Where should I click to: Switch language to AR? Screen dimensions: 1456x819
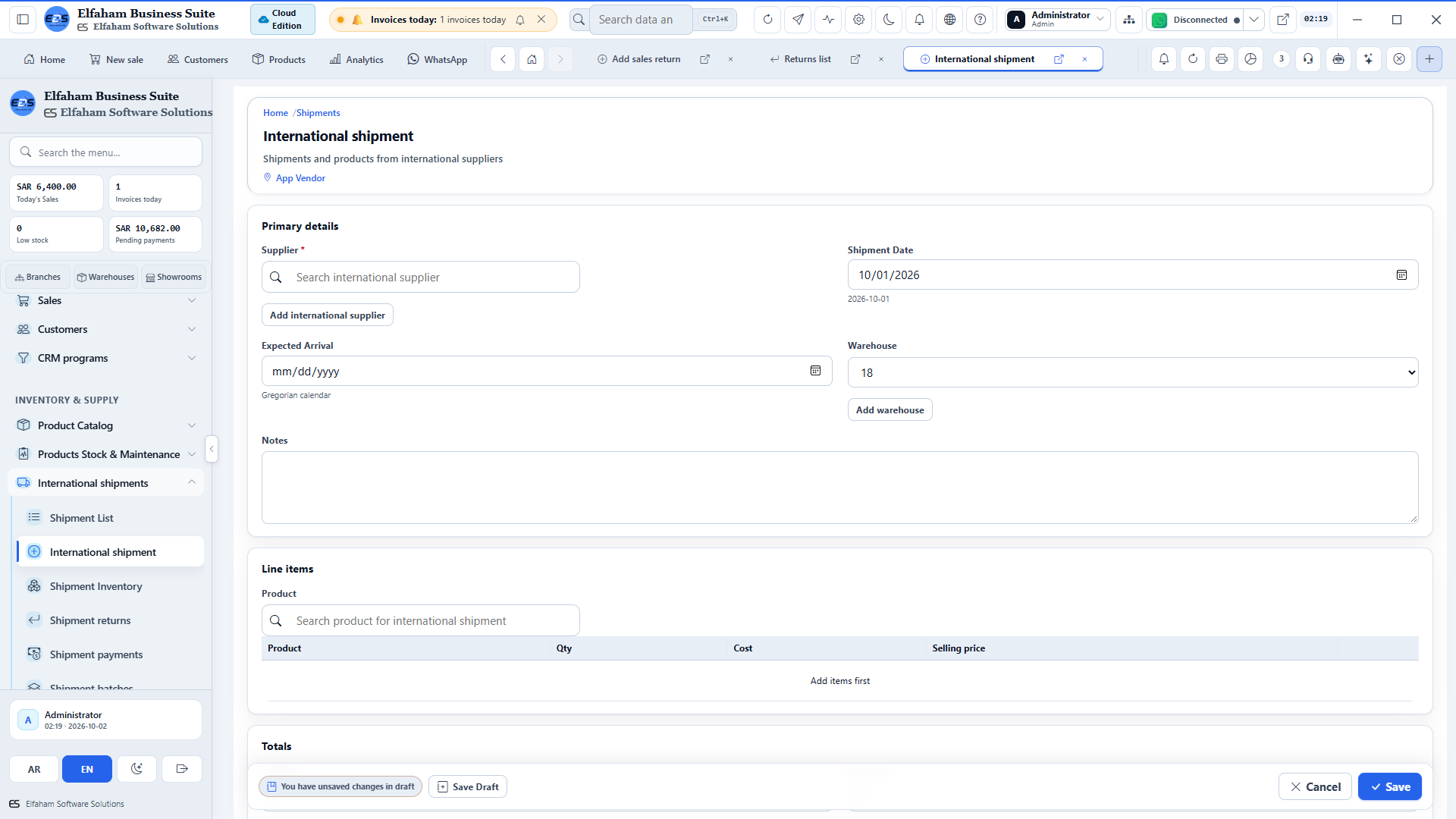(x=34, y=770)
